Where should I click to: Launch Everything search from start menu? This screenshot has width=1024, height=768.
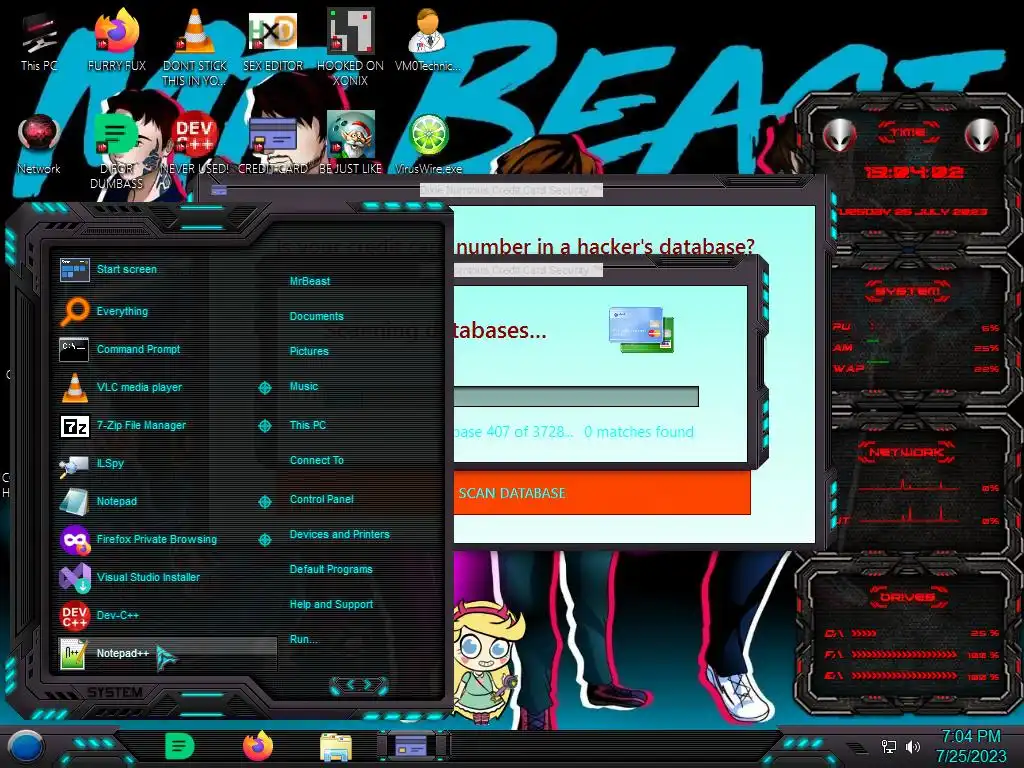(167, 311)
